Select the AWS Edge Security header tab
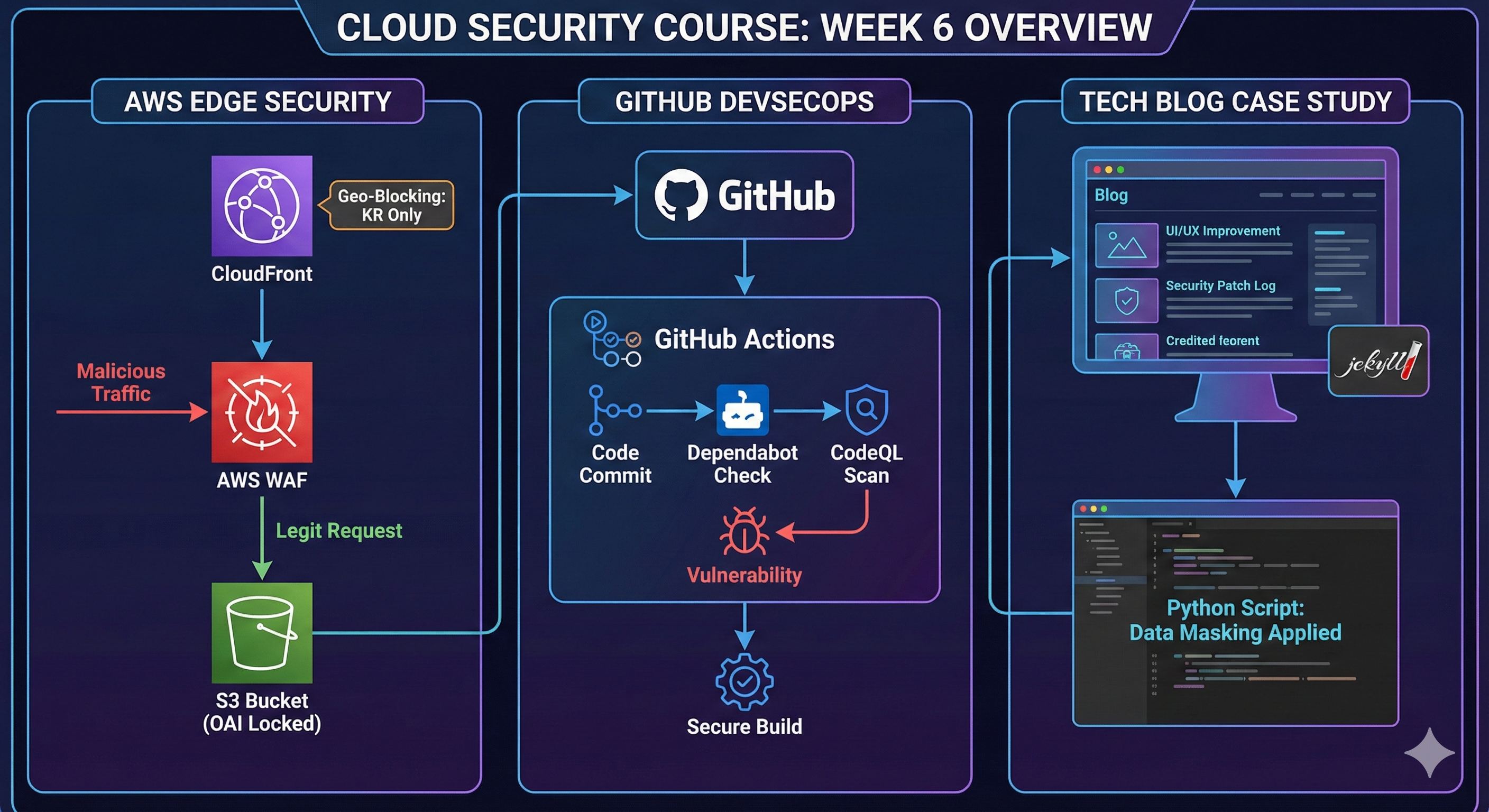Viewport: 1489px width, 812px height. [x=258, y=101]
